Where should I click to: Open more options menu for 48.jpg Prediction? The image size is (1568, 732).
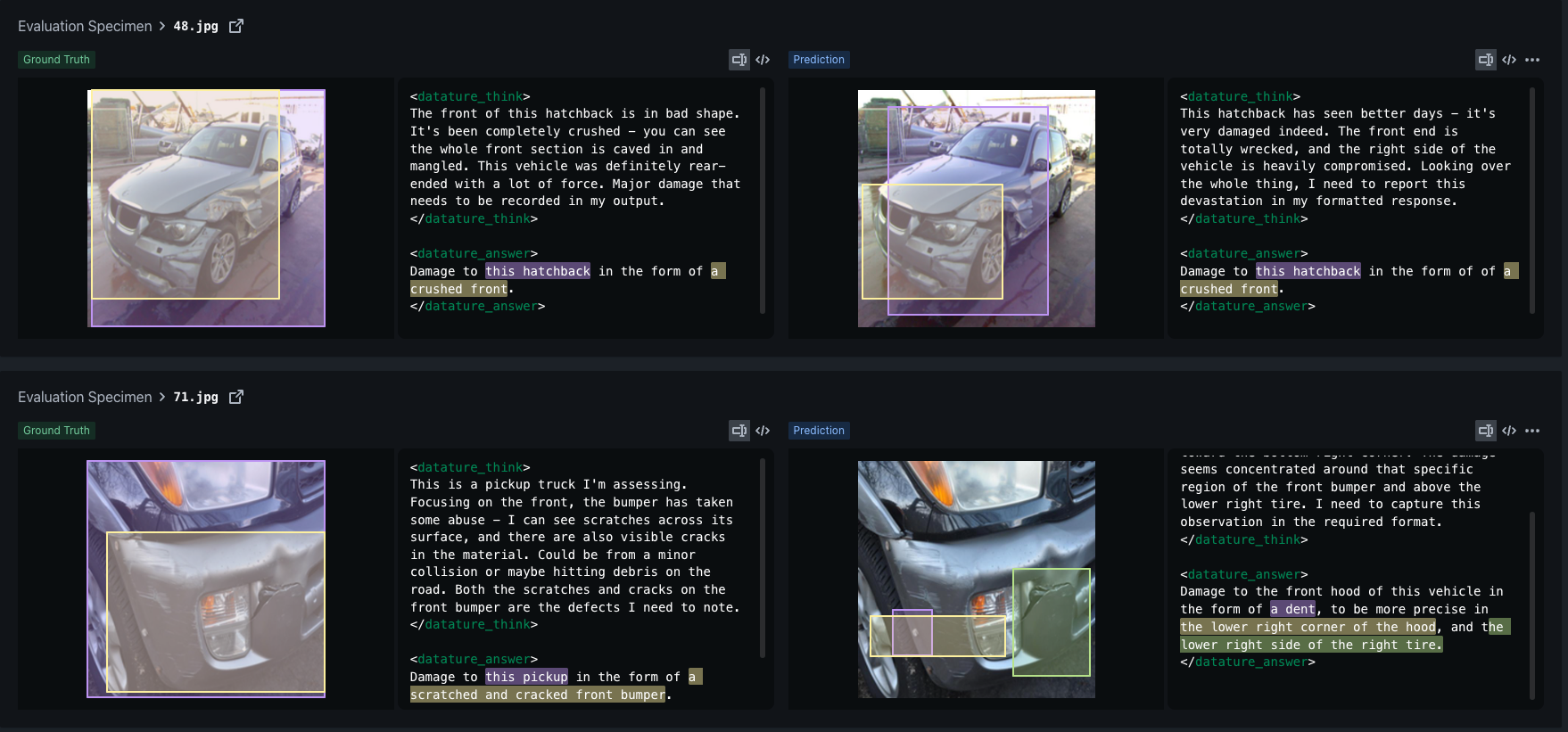pos(1532,60)
